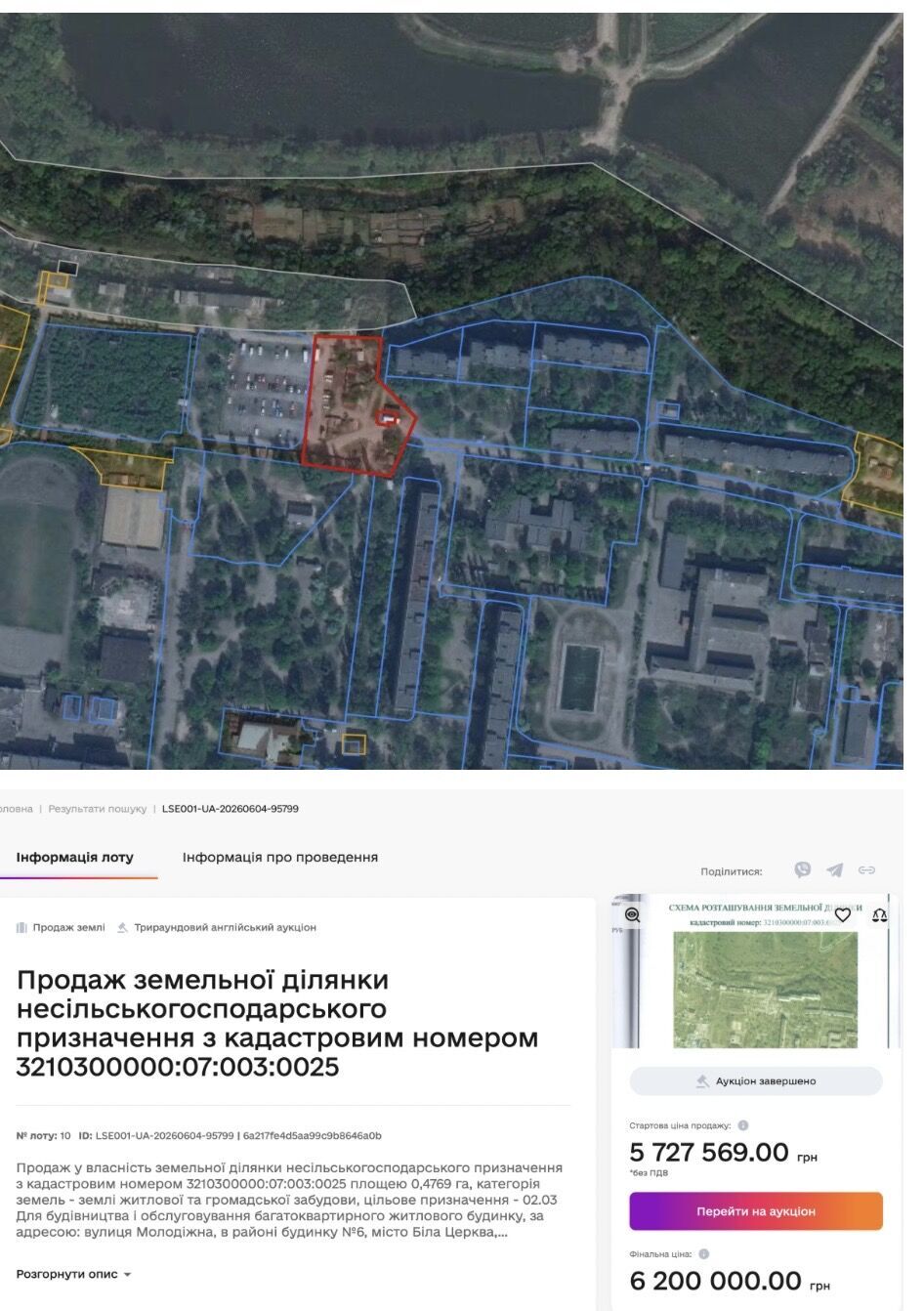Open the Інформація про проведення tab
Screen dimensions: 924x1311
point(280,857)
